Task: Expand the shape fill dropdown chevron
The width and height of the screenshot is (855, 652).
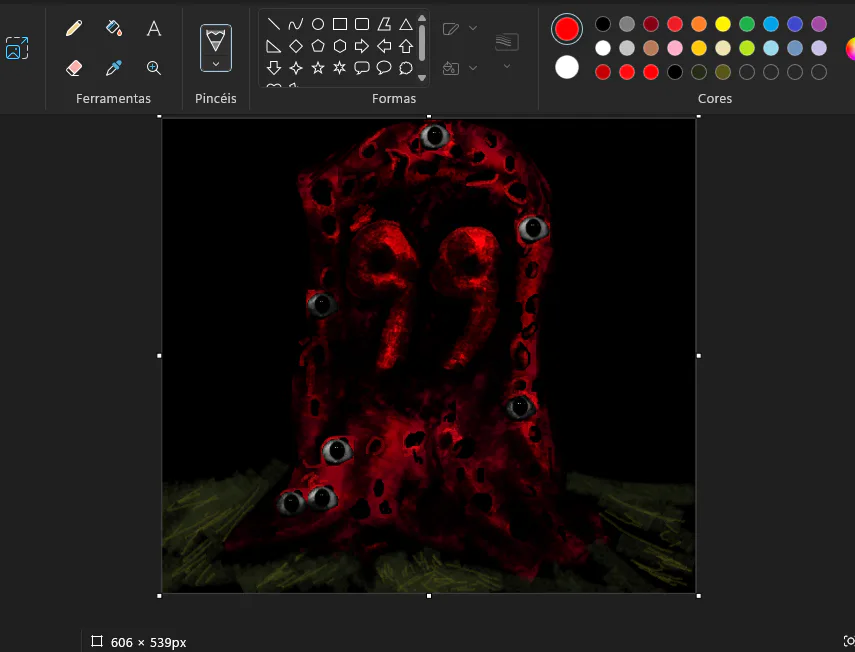Action: [x=473, y=68]
